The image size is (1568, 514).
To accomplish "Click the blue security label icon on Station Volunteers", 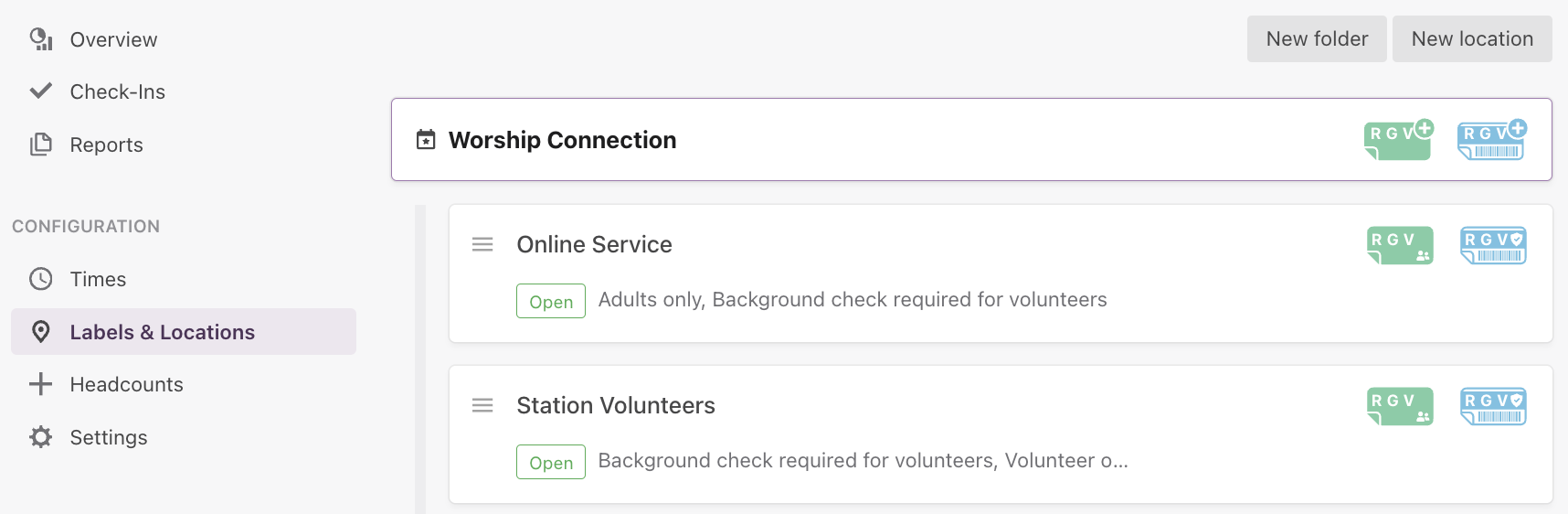I will pyautogui.click(x=1493, y=406).
